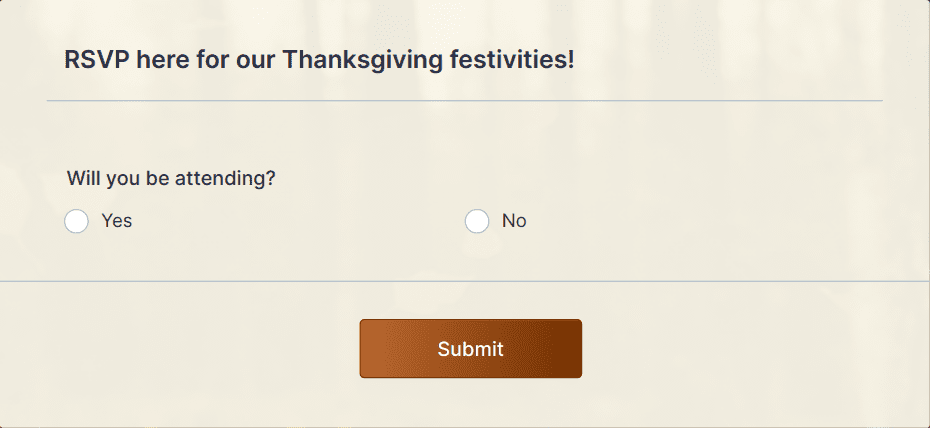Click the Submit button

(x=470, y=349)
